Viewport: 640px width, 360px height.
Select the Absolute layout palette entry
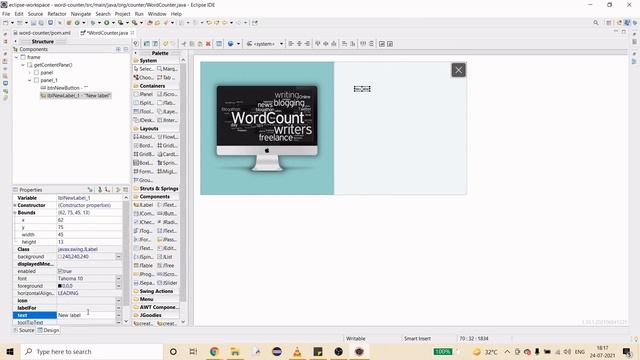pos(144,137)
